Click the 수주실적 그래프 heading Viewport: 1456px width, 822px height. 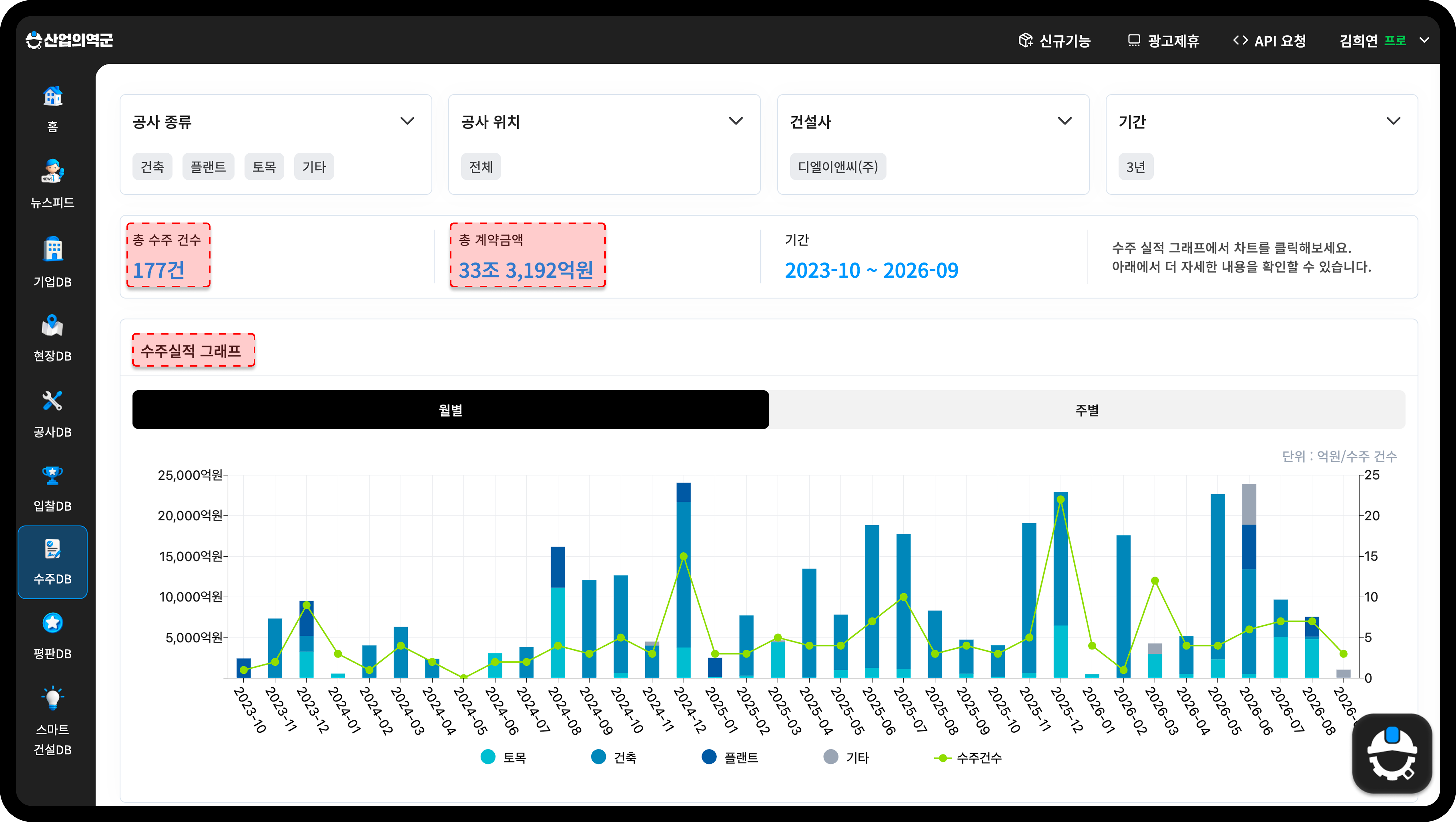pos(191,351)
